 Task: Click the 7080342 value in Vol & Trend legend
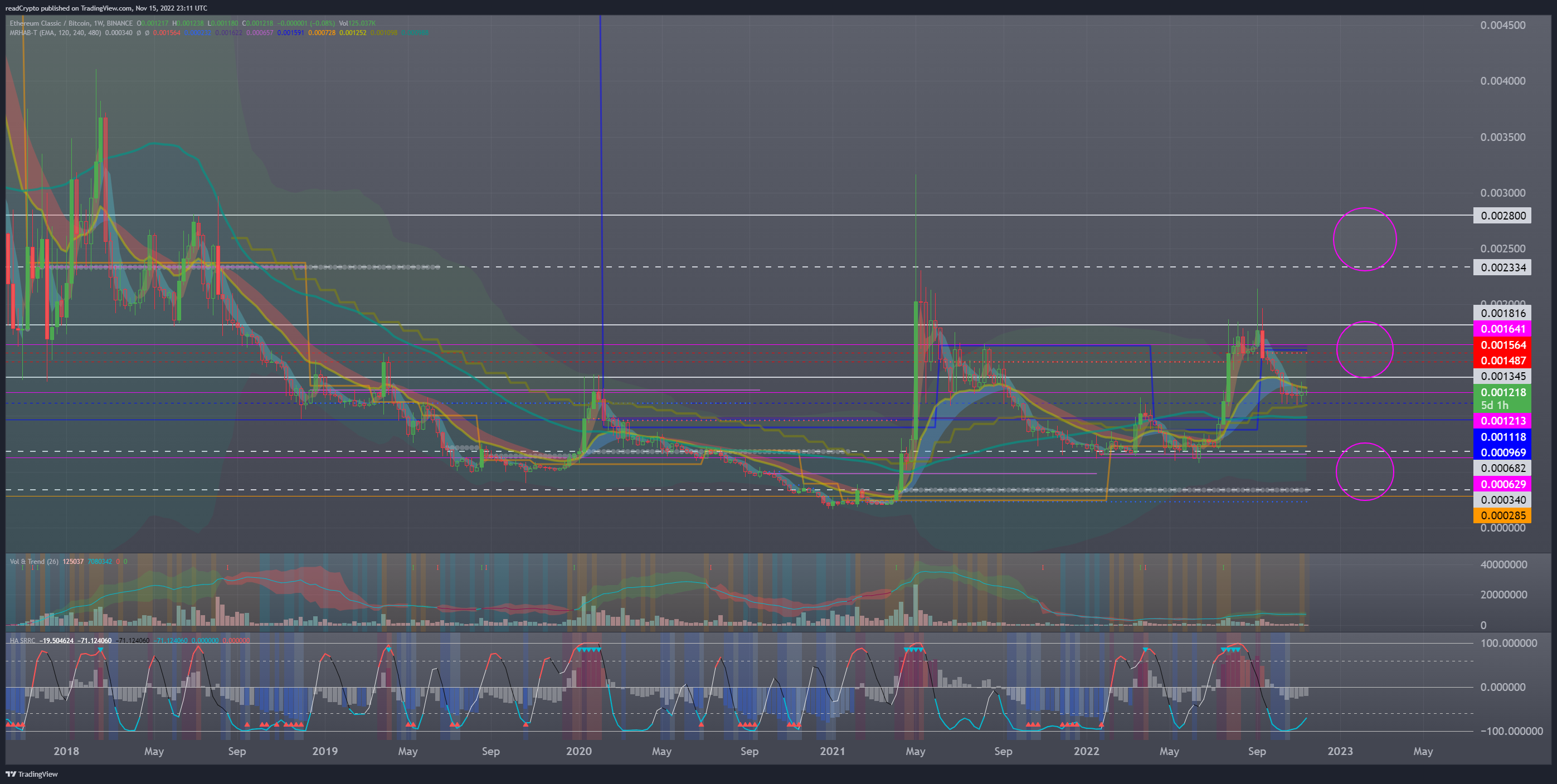pos(100,562)
